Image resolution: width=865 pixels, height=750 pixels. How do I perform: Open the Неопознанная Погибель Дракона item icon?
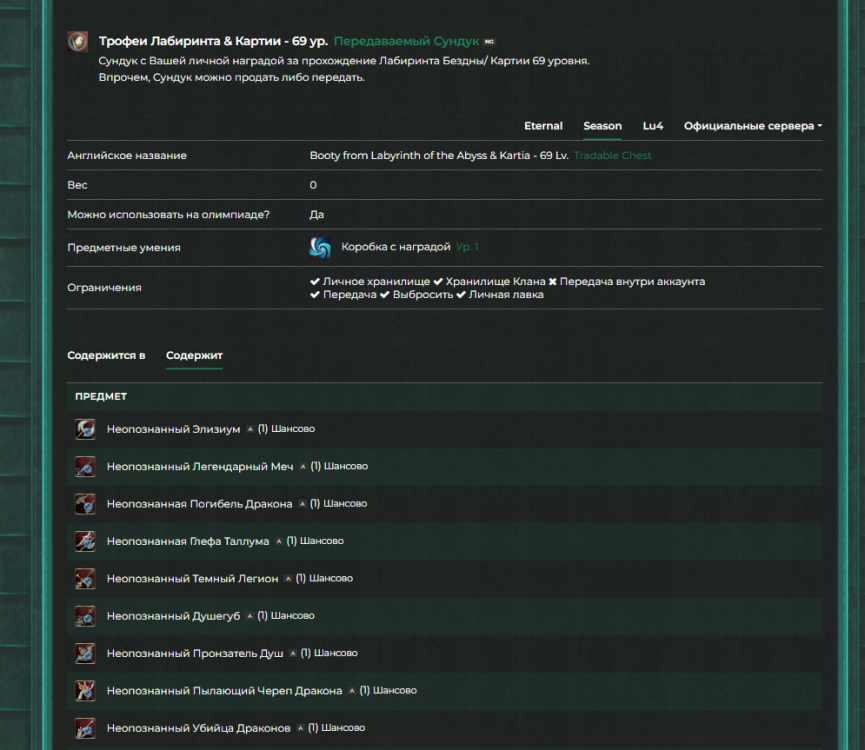[x=85, y=504]
